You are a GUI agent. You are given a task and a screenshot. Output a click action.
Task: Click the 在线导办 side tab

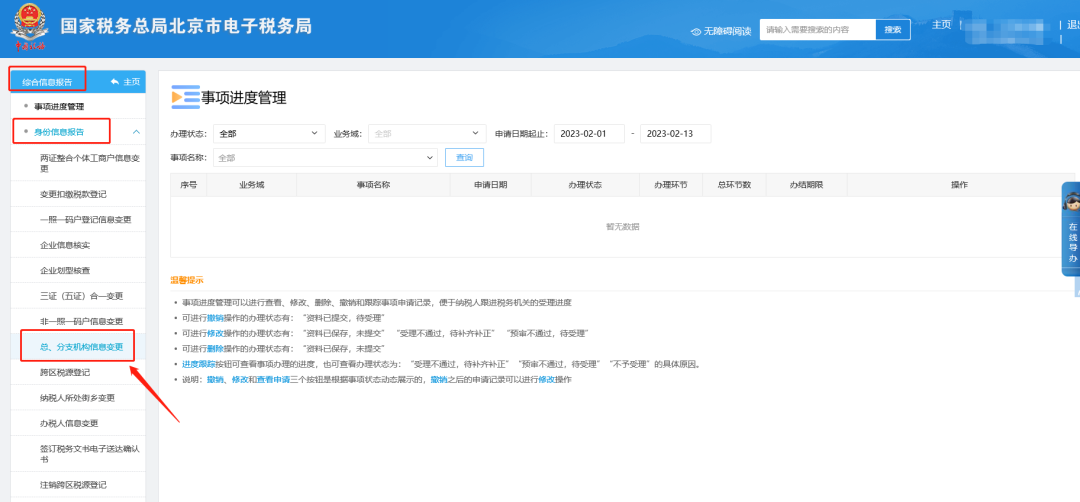coord(1071,229)
